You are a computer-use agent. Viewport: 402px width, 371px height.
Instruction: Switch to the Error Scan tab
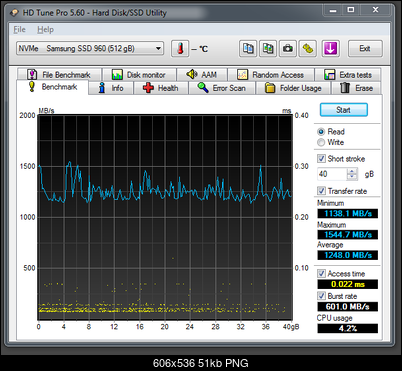point(222,88)
